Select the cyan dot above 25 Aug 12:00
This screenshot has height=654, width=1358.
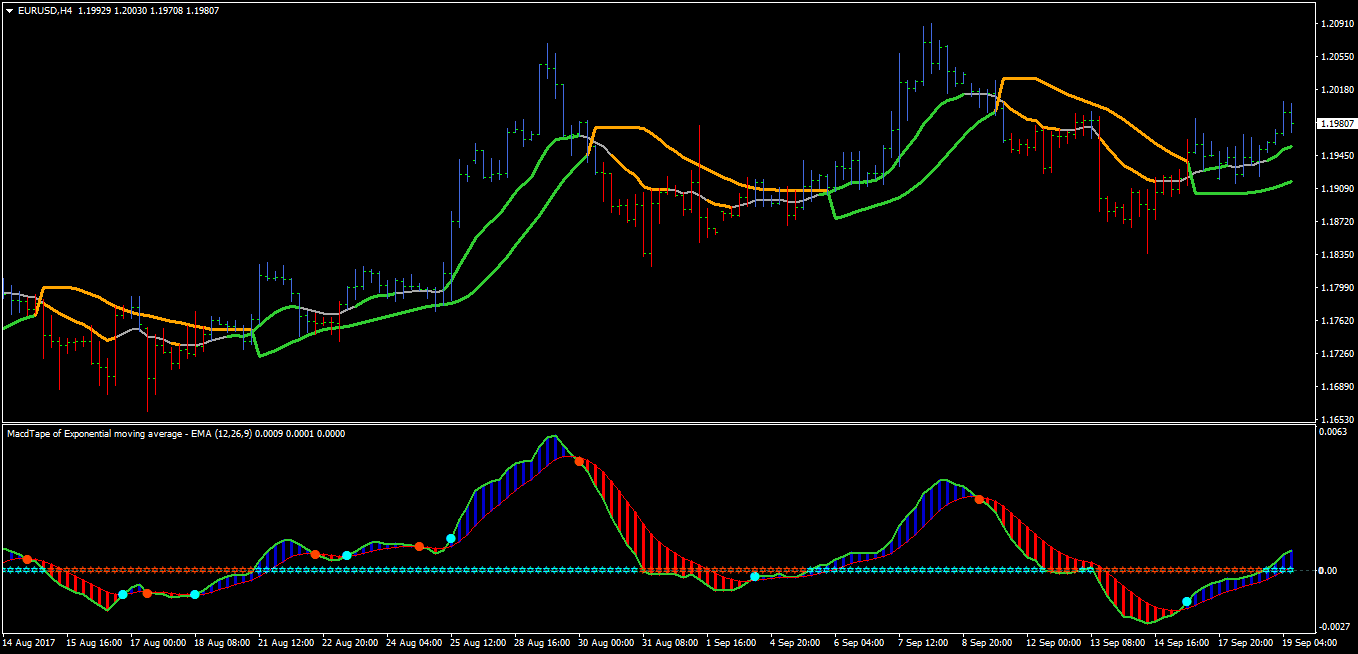click(x=451, y=539)
